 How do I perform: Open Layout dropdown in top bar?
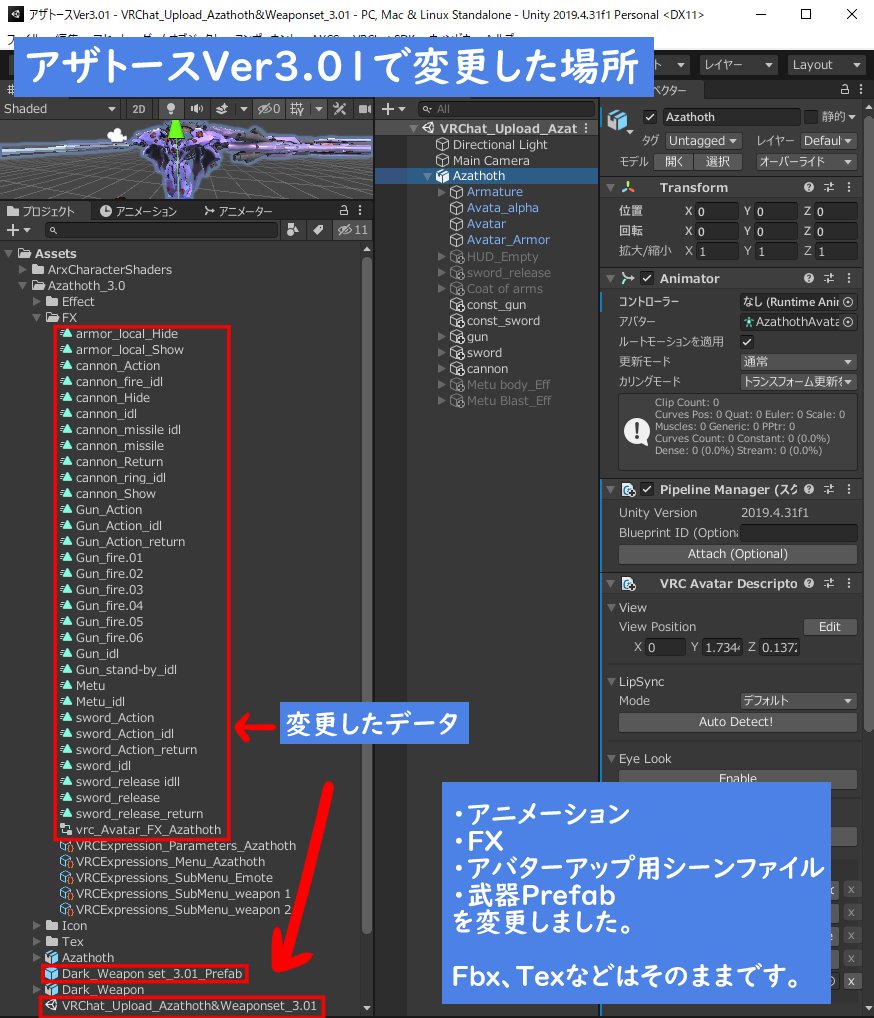[827, 65]
